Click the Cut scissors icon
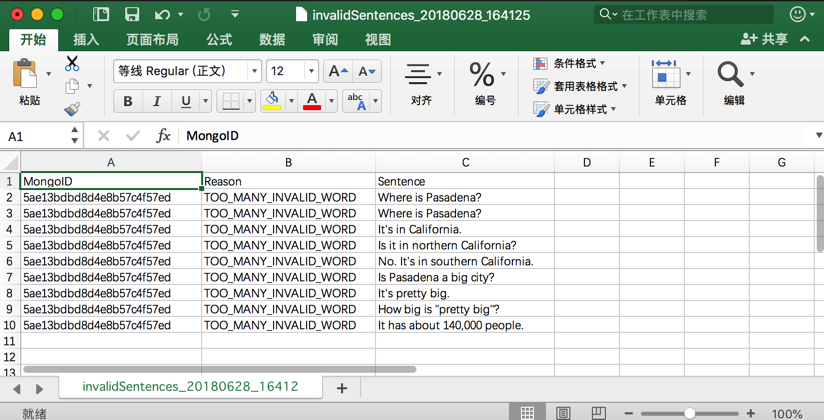 click(72, 63)
